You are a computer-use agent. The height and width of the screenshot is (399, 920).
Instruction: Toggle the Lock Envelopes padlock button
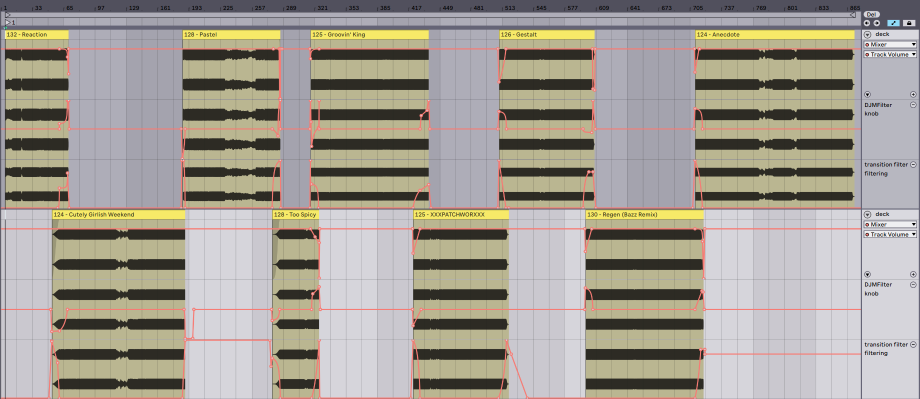click(910, 23)
